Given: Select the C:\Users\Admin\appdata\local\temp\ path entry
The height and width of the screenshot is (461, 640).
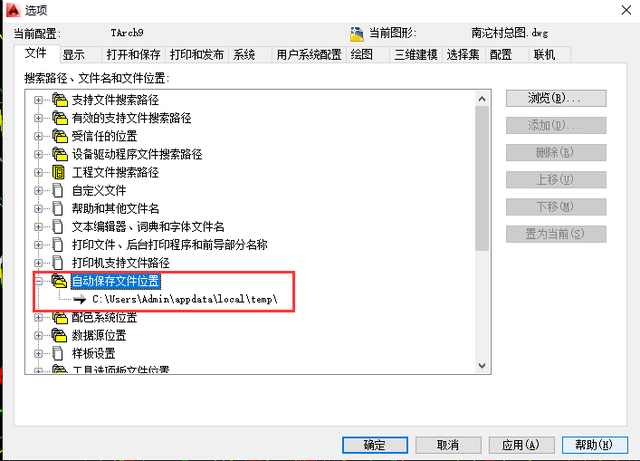Looking at the screenshot, I should pos(185,299).
